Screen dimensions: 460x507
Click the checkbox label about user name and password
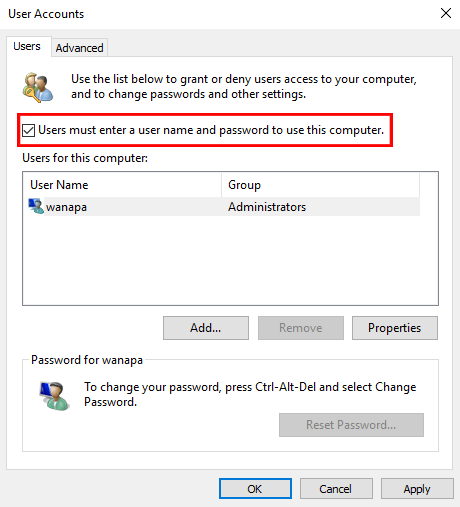(x=211, y=130)
